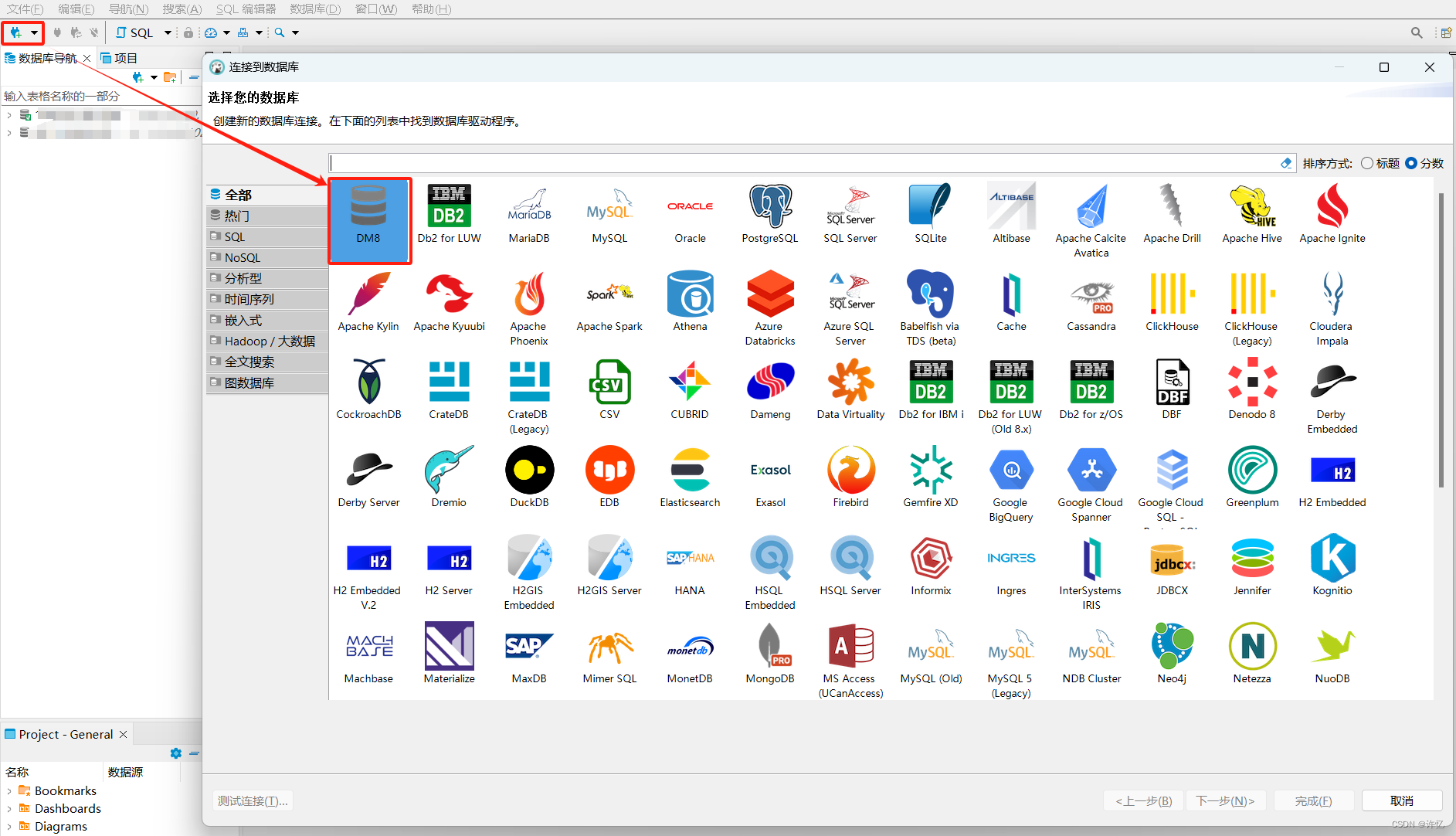Expand the second database connection node
This screenshot has width=1456, height=836.
point(8,133)
